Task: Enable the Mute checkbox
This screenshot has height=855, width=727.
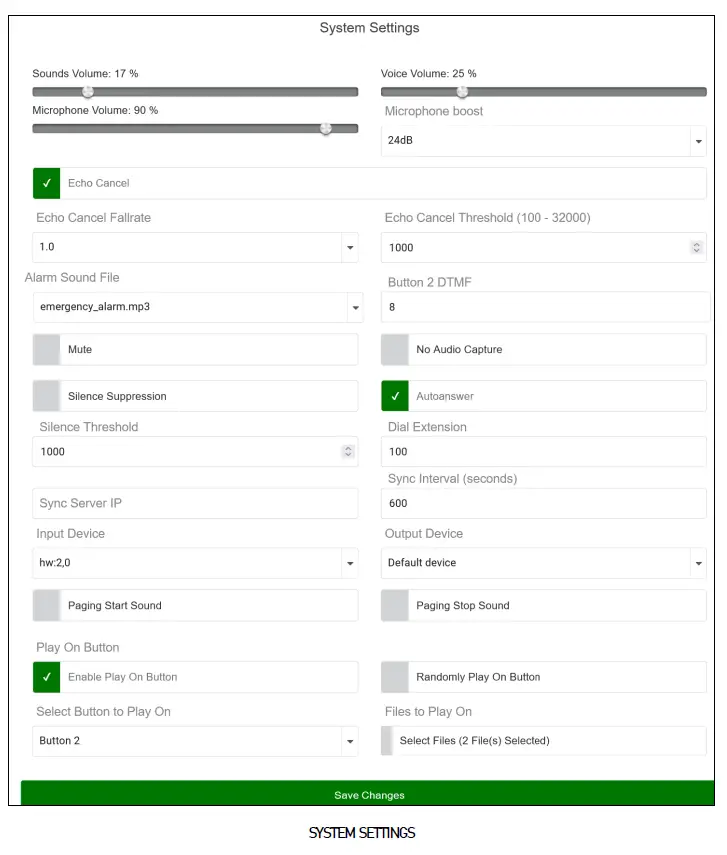Action: [46, 348]
